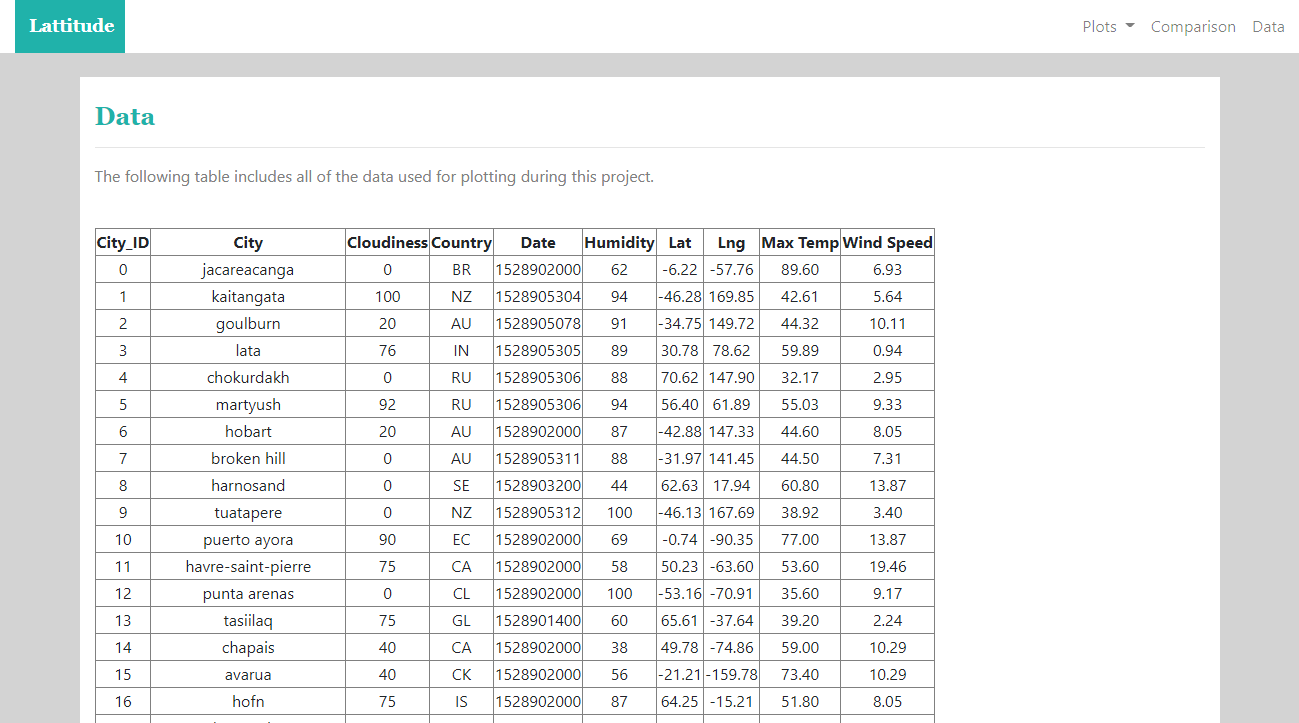
Task: Select the city cell 'kaitangata'
Action: click(x=248, y=297)
